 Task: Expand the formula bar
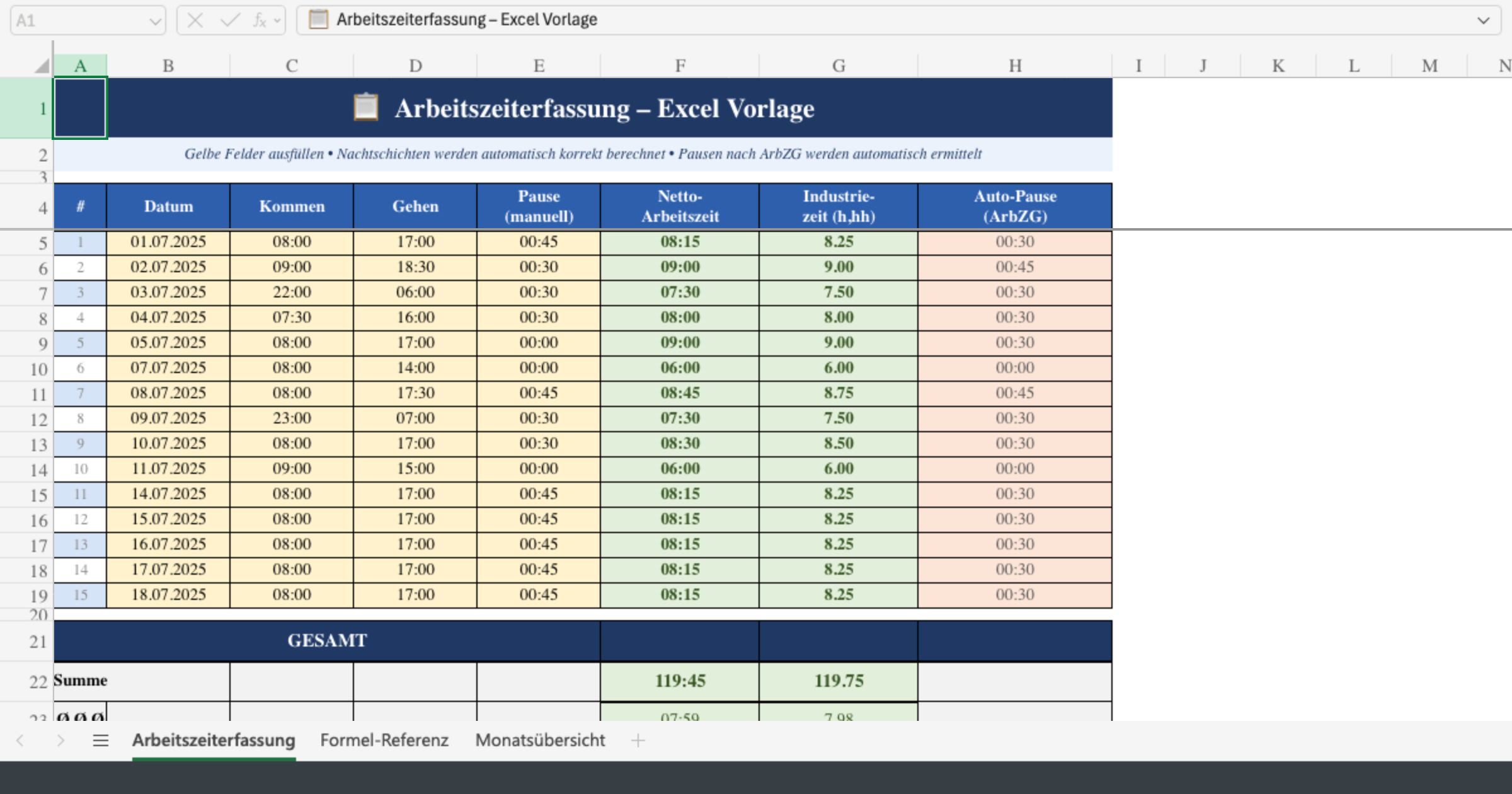coord(1484,21)
